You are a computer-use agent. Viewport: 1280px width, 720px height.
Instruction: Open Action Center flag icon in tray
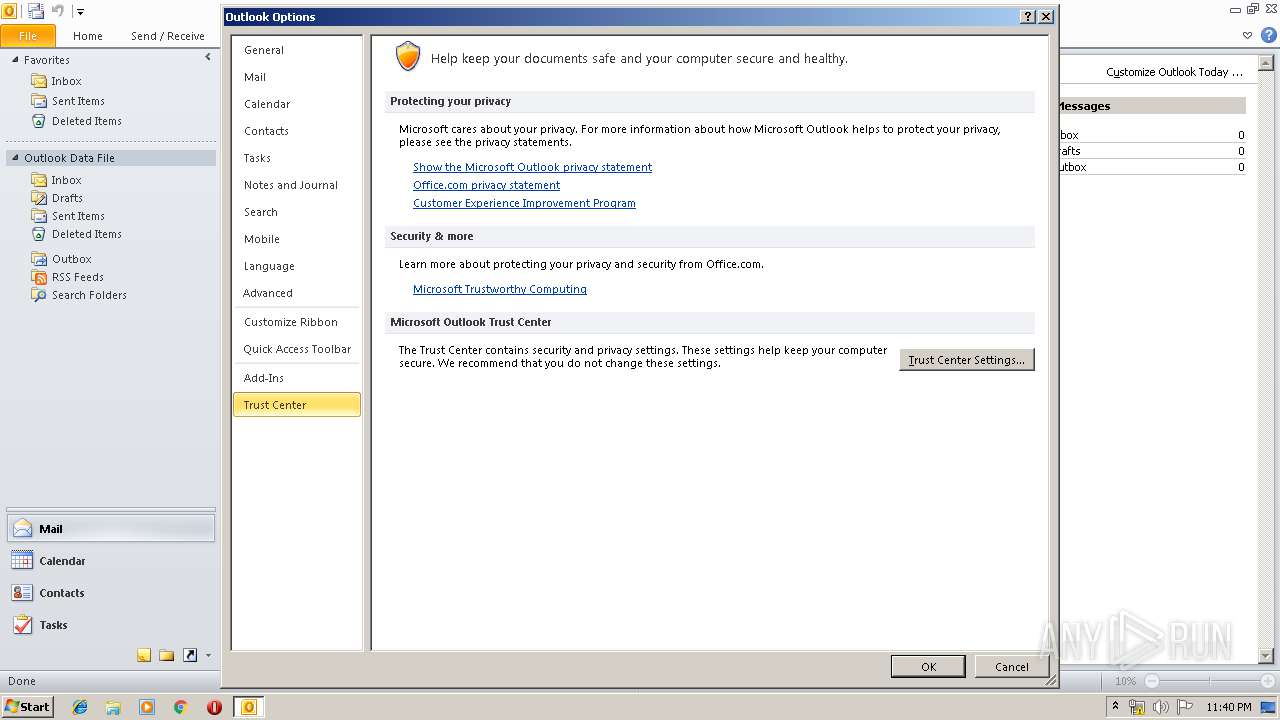(1185, 707)
